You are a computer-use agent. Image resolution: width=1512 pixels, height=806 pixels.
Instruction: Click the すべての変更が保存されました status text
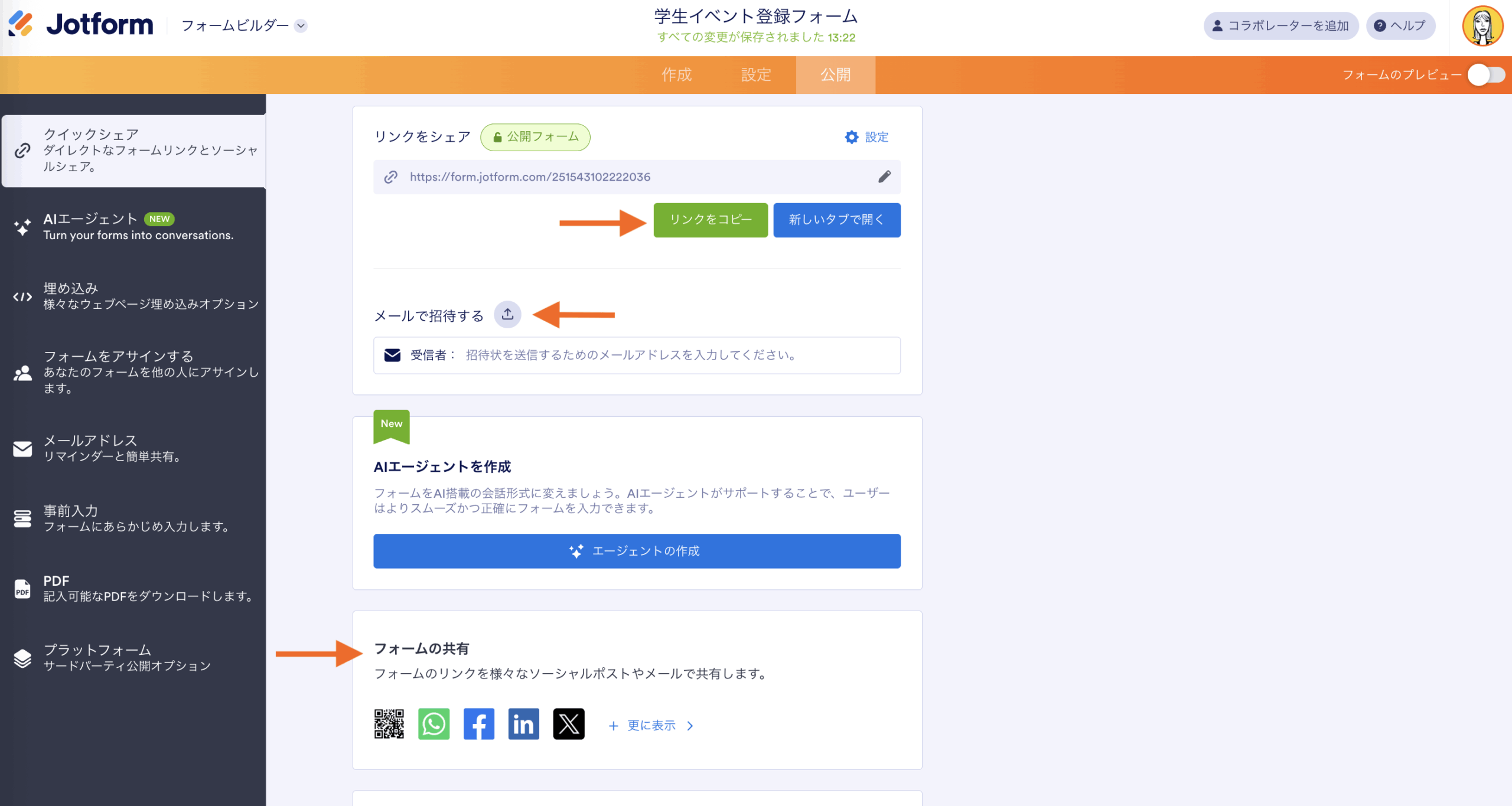coord(756,37)
